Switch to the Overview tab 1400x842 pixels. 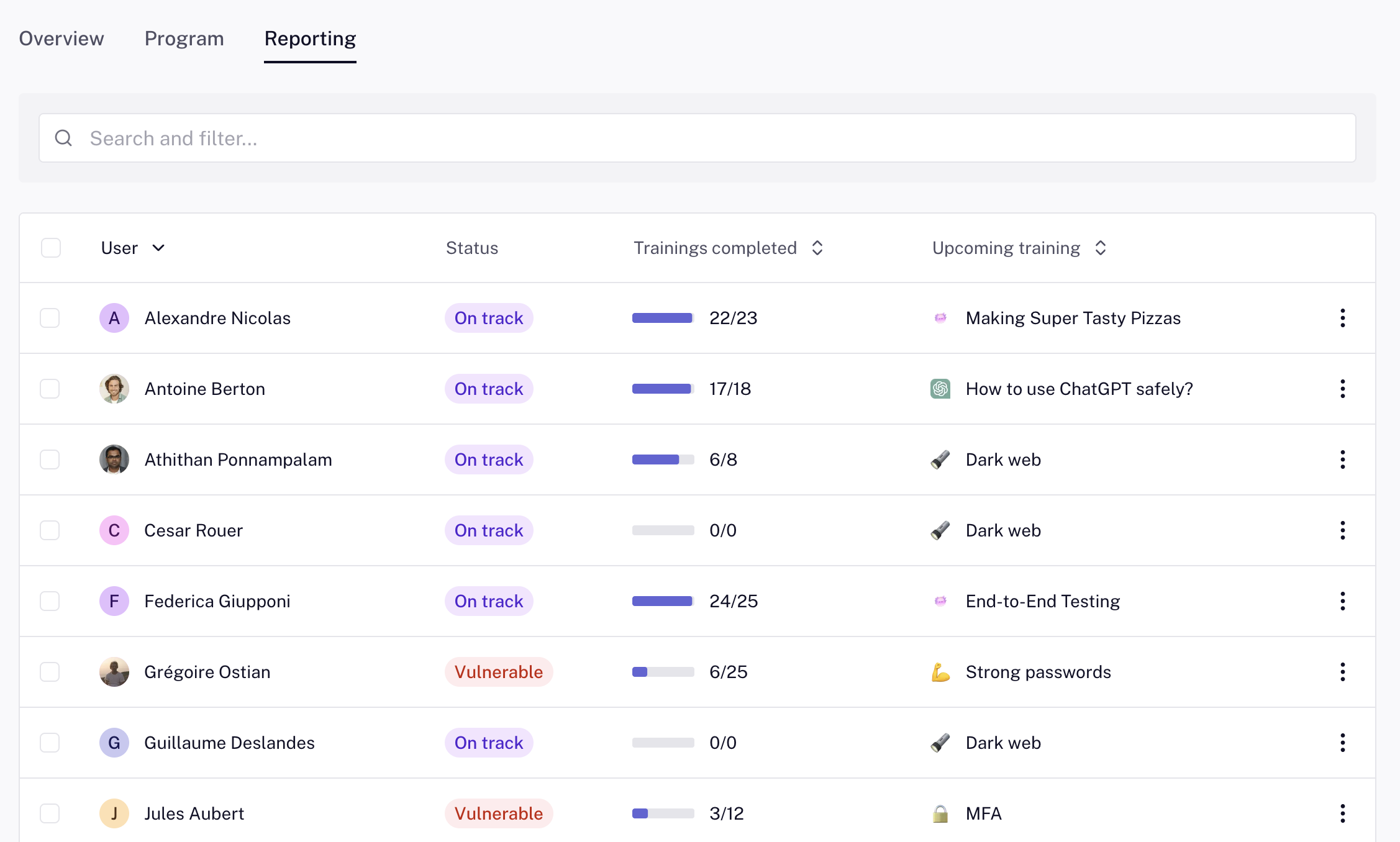point(61,38)
